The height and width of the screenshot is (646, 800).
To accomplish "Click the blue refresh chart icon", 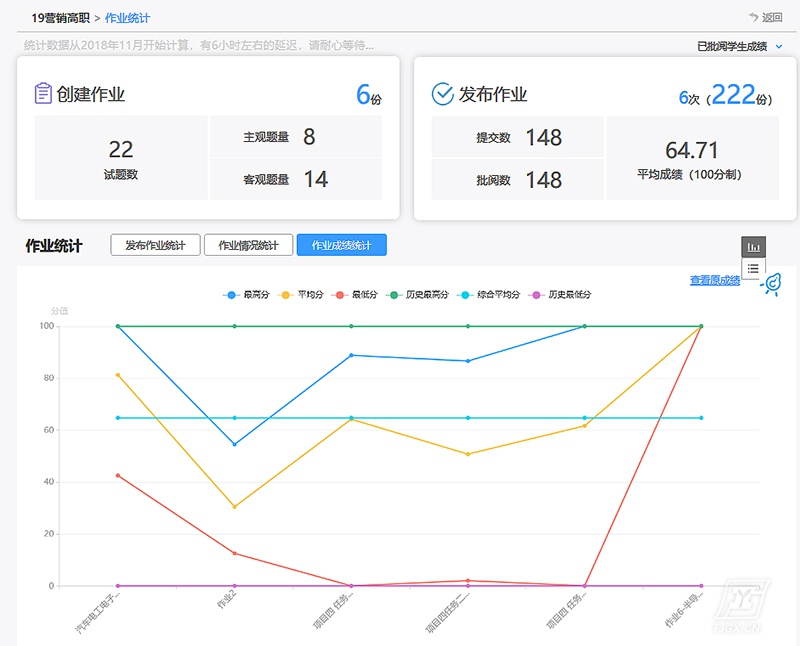I will (771, 285).
